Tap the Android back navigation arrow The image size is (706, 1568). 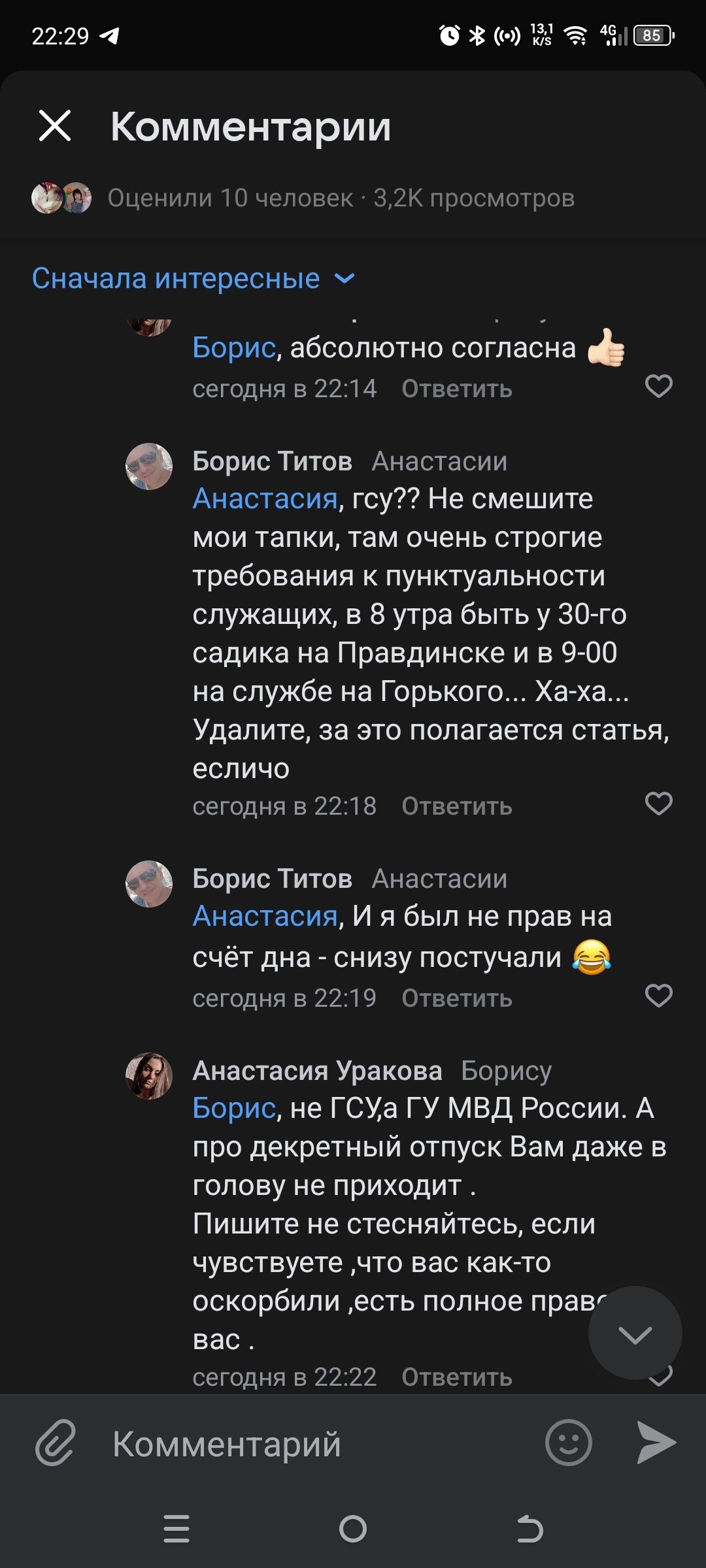(x=529, y=1529)
